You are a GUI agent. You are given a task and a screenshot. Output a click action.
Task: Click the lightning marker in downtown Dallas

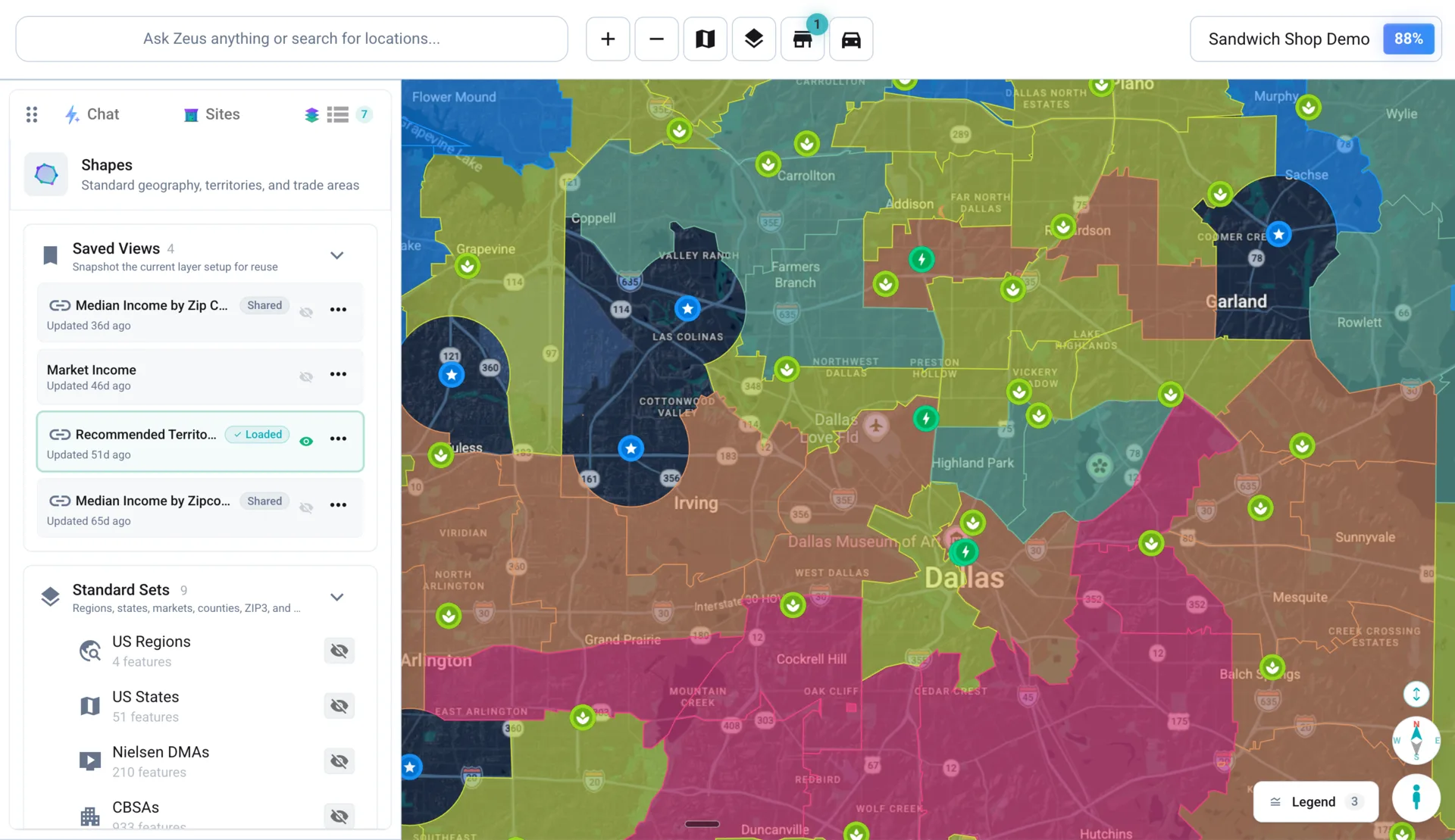pyautogui.click(x=965, y=551)
